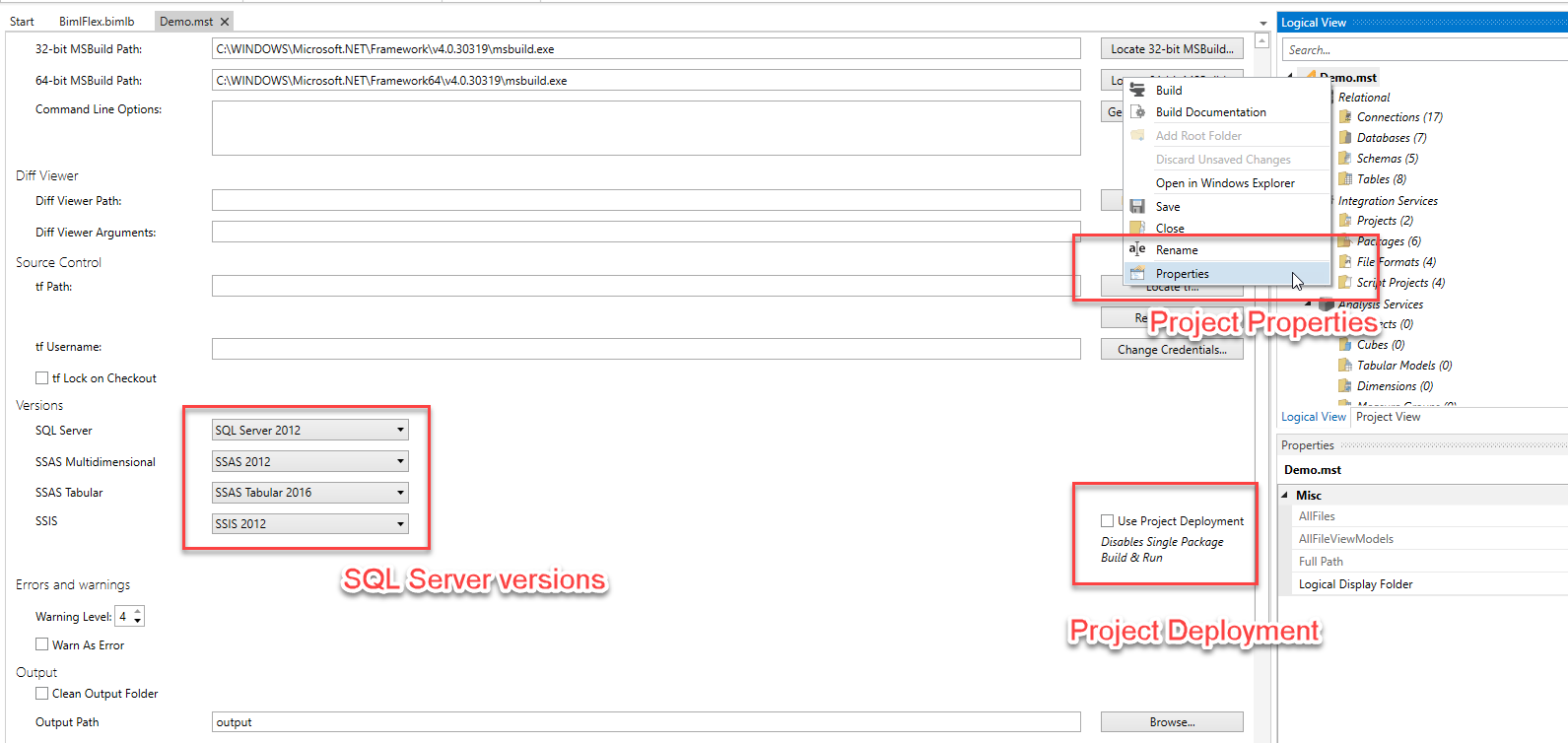The width and height of the screenshot is (1568, 743).
Task: Click the Logical Display Folder property
Action: [1430, 584]
